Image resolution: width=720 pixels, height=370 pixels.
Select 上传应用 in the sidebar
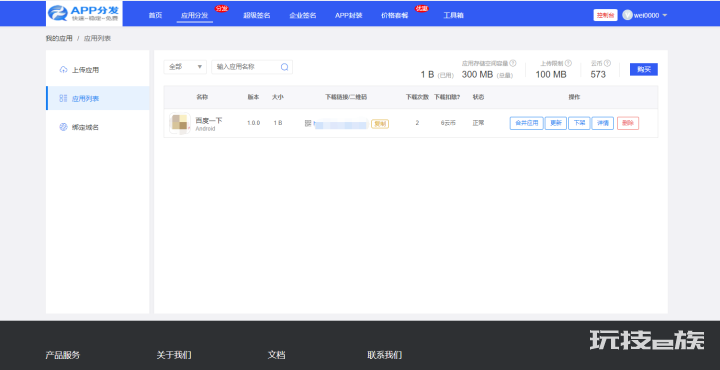tap(98, 70)
